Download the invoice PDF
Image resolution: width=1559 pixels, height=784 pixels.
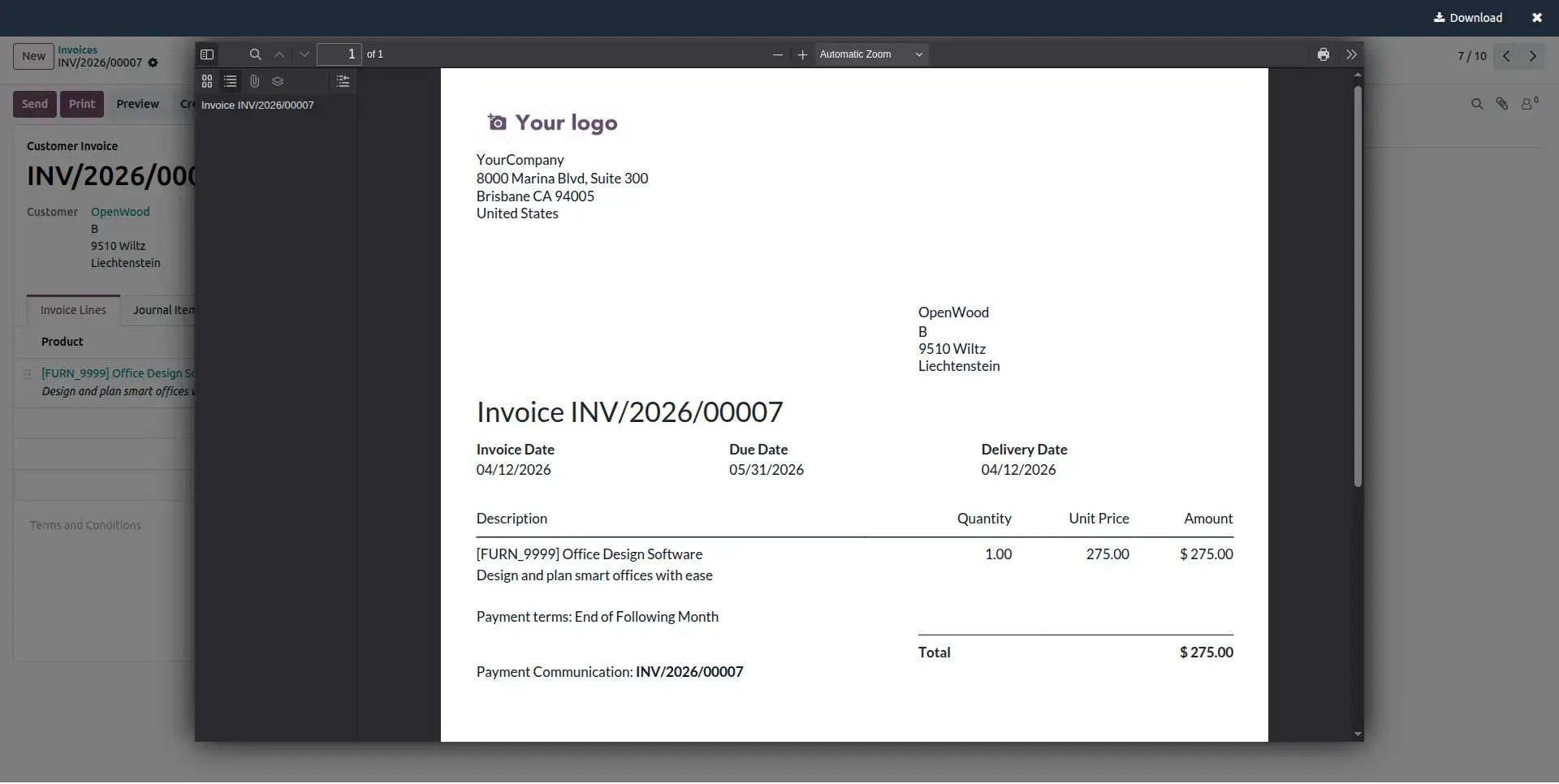[x=1468, y=18]
